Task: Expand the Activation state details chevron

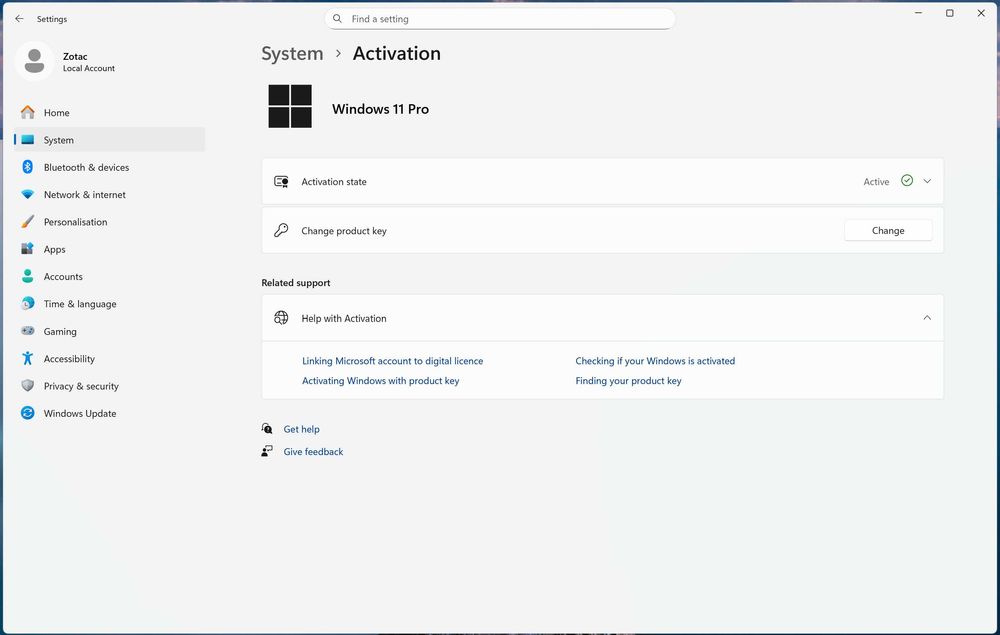Action: click(x=927, y=181)
